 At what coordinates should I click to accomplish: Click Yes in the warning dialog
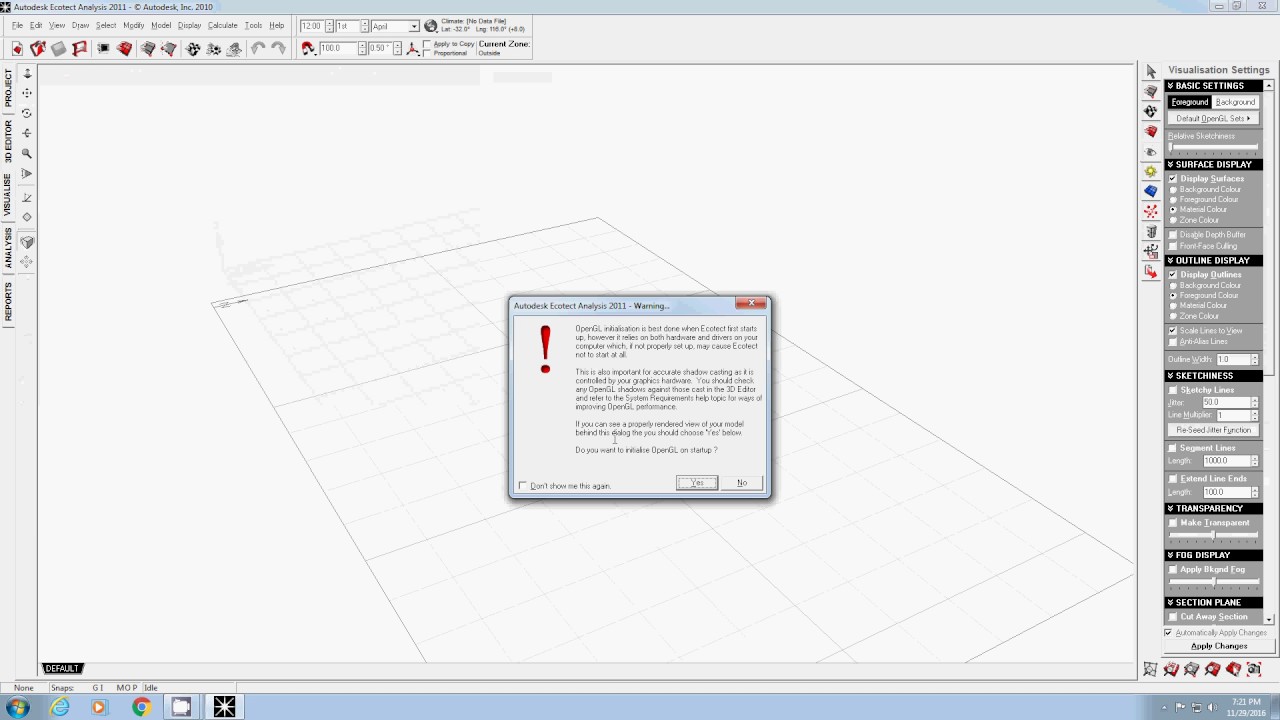click(697, 483)
